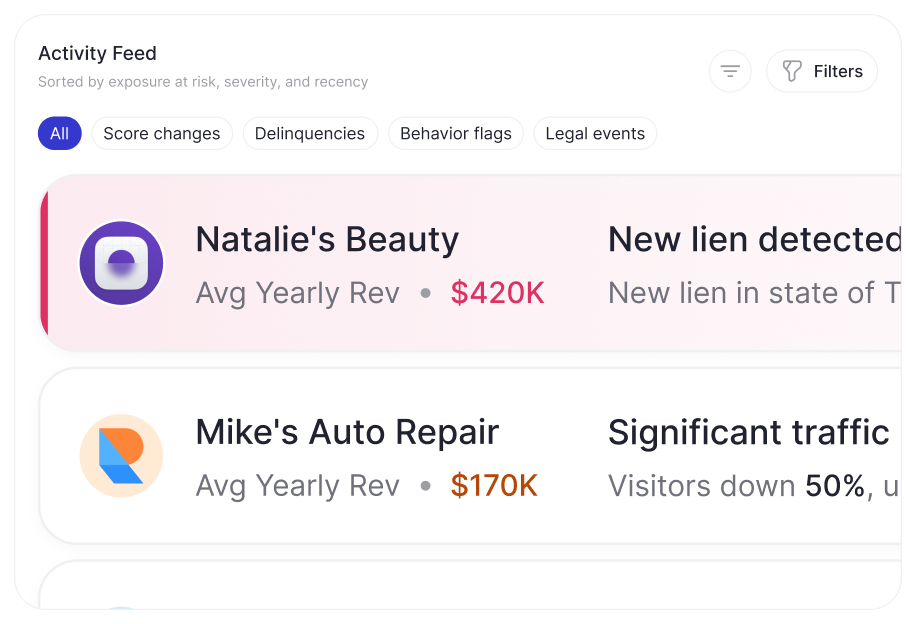Click the New lien detected headline
Viewport: 916px width, 624px height.
tap(754, 240)
